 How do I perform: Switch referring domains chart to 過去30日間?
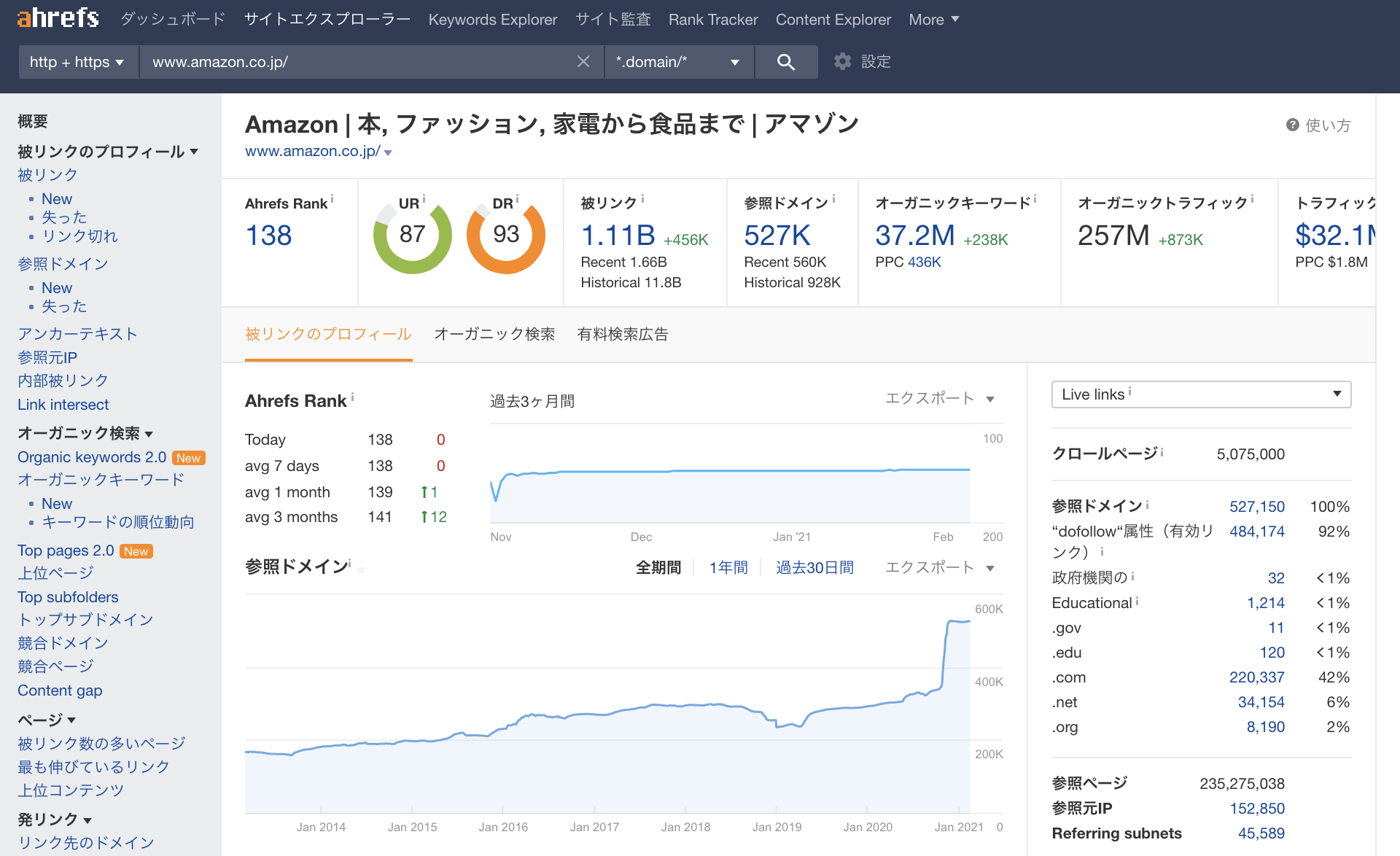(814, 567)
